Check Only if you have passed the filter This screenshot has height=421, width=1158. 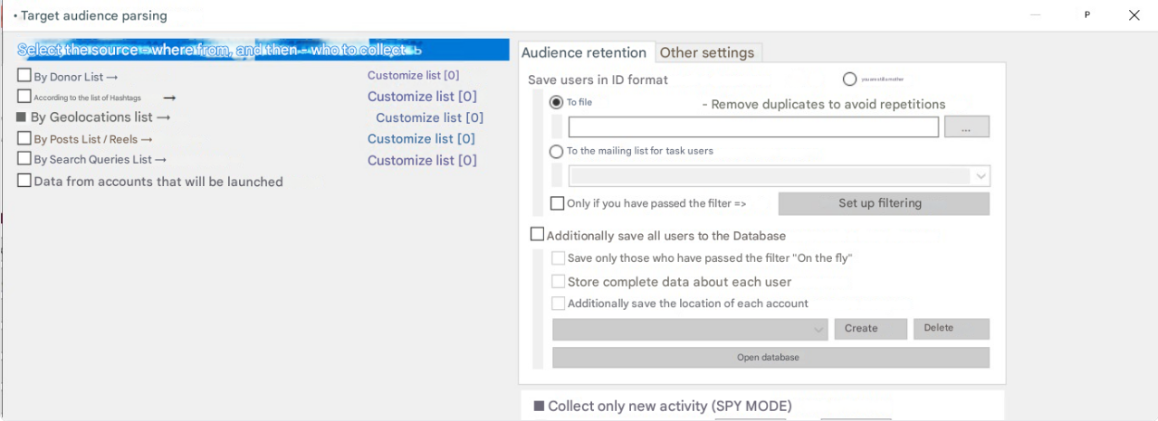coord(558,203)
